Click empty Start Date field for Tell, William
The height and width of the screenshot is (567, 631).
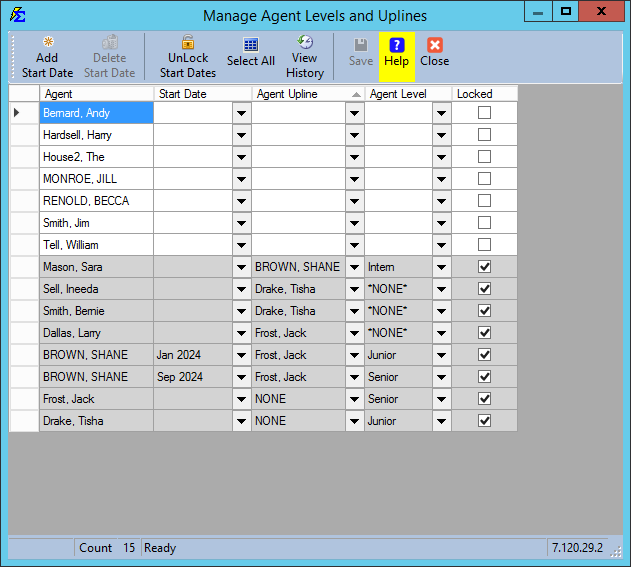(x=193, y=245)
